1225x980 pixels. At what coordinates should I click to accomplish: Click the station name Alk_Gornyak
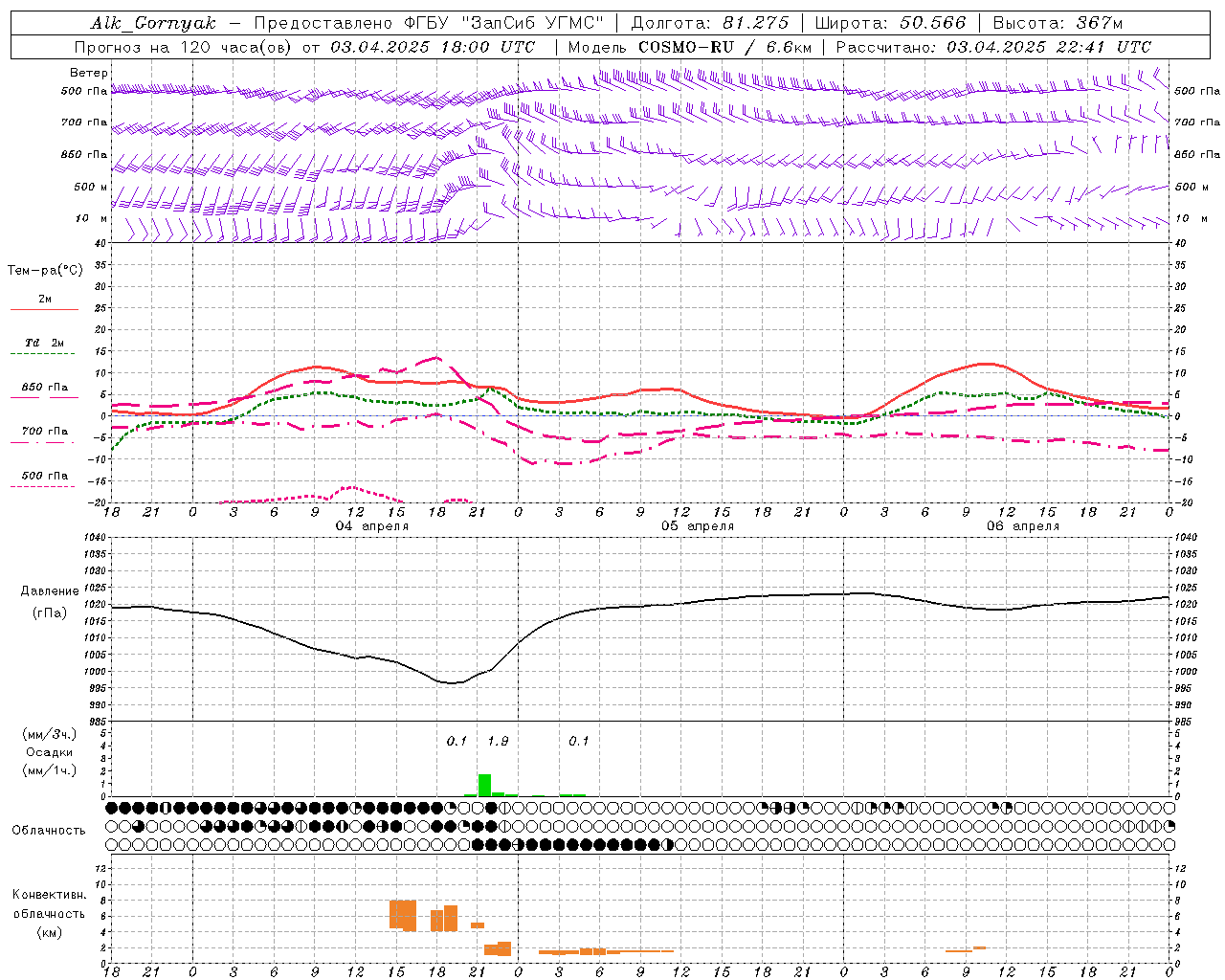[153, 23]
